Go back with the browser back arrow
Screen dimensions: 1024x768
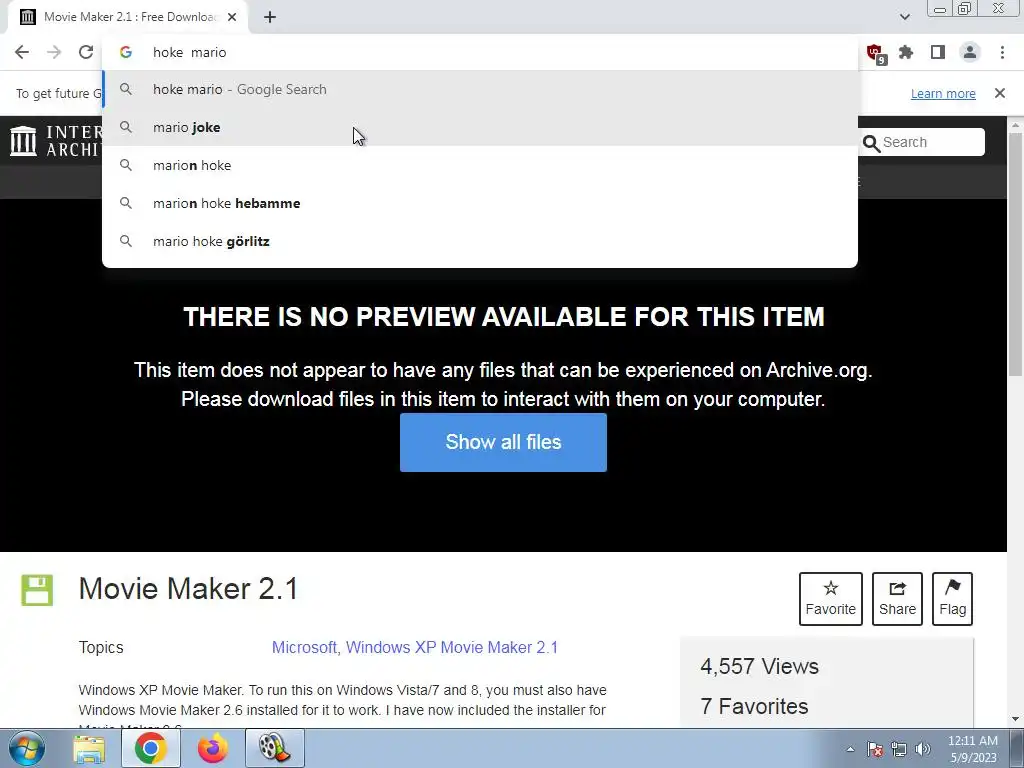22,52
